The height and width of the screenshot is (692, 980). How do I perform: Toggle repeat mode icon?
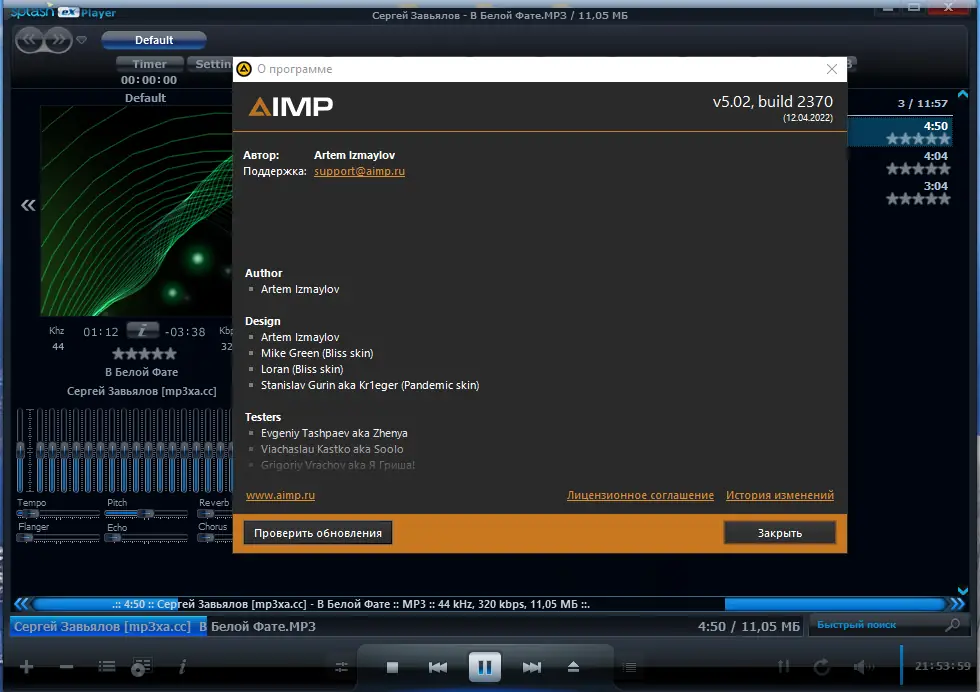click(x=822, y=667)
